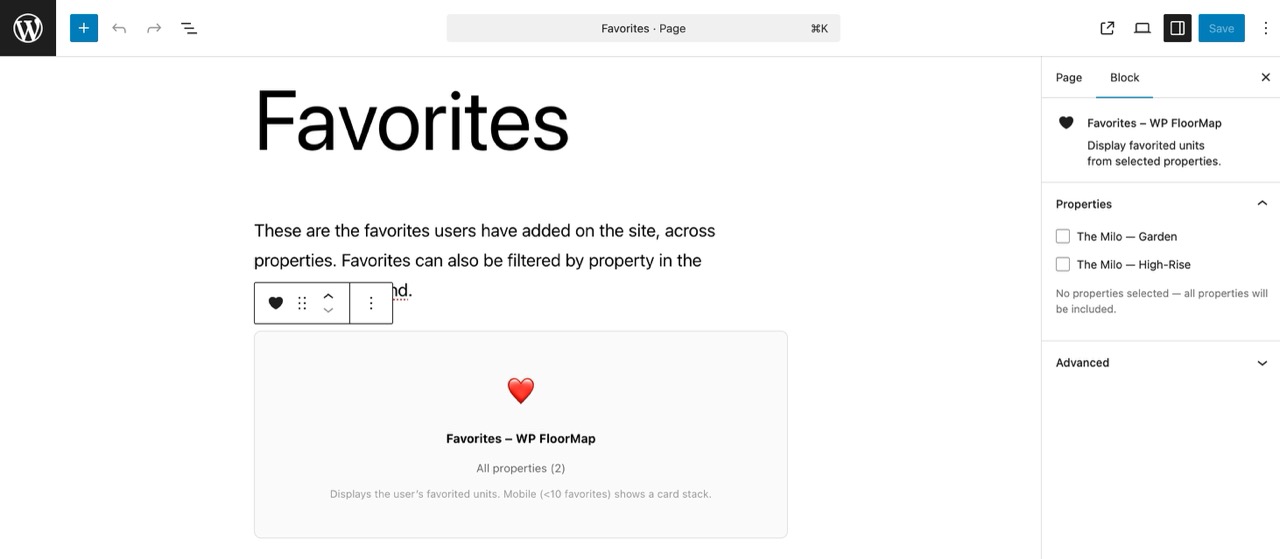This screenshot has width=1280, height=559.
Task: Click the WordPress logo icon
Action: [28, 28]
